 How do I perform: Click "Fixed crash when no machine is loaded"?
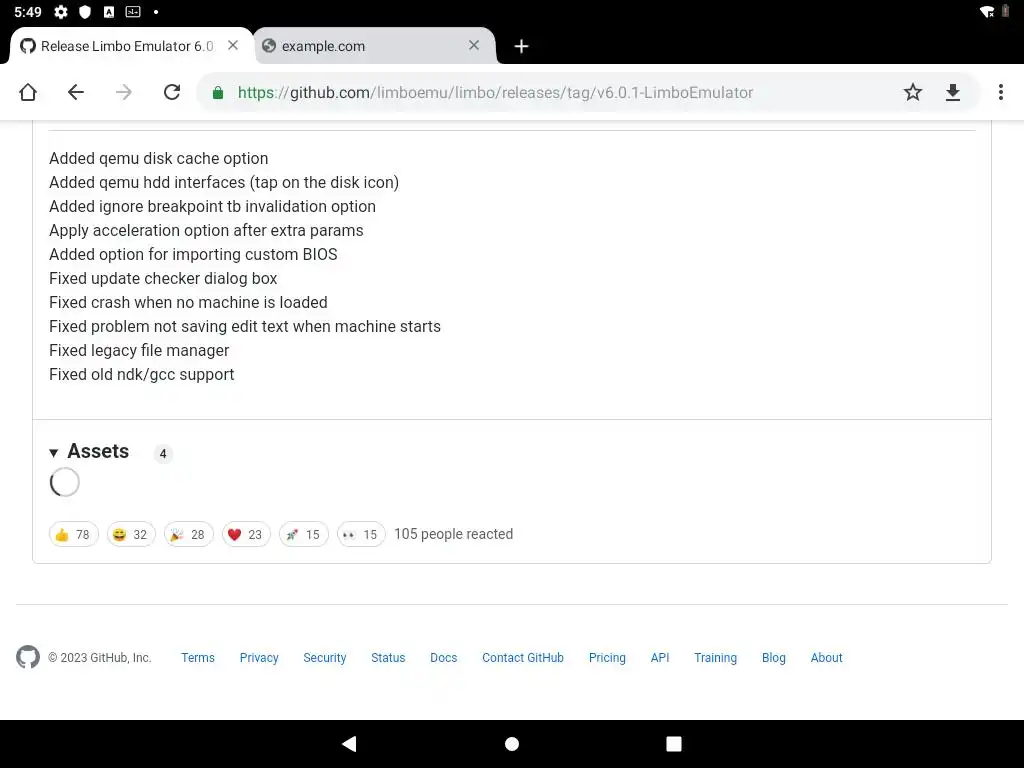(188, 303)
